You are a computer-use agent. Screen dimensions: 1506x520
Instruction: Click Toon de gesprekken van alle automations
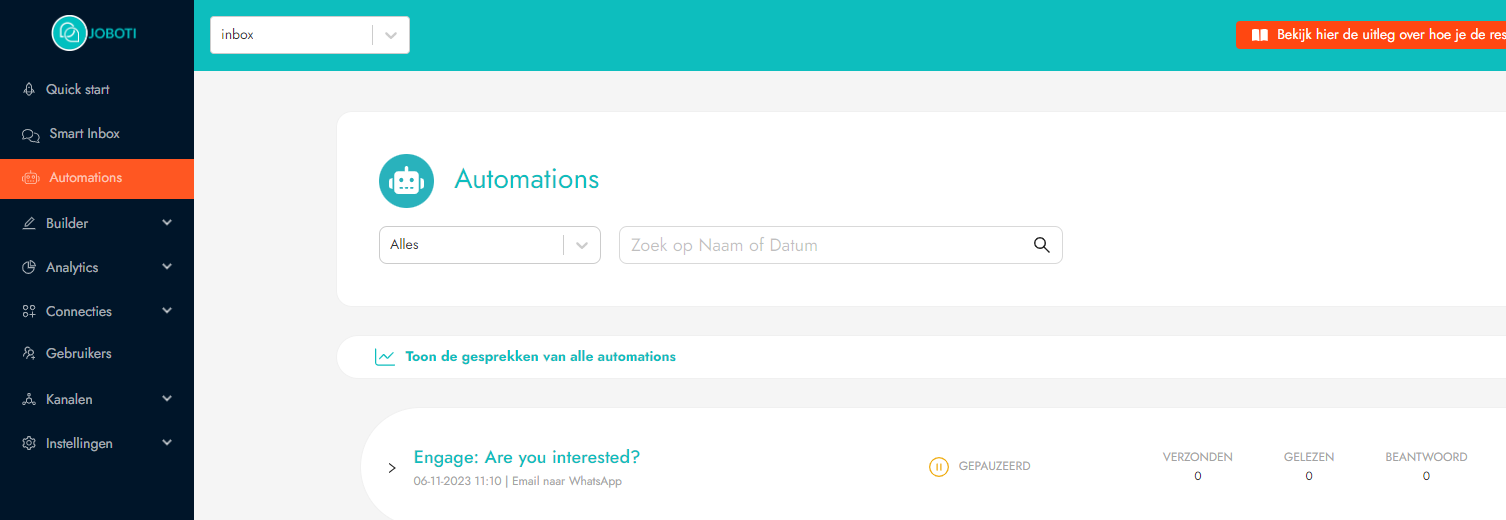tap(540, 357)
